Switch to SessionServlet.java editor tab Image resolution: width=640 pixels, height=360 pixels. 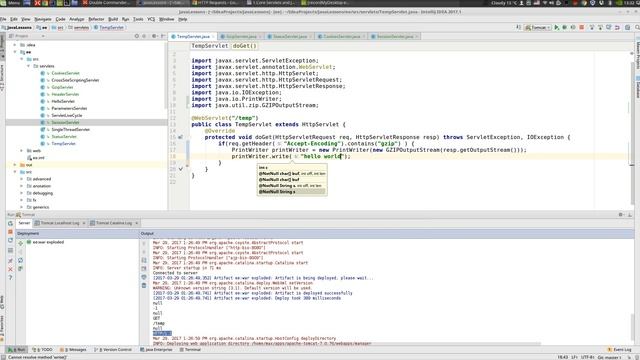[x=394, y=36]
